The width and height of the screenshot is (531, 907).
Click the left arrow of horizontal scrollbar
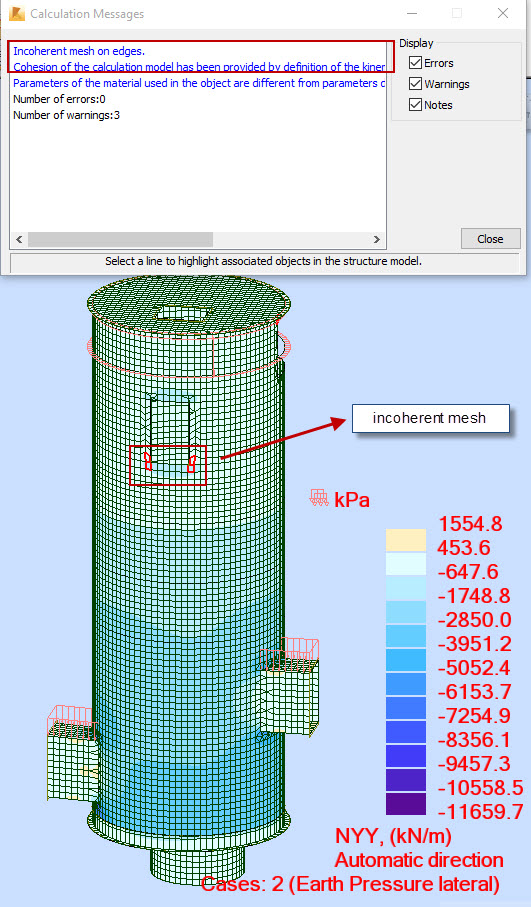[19, 239]
